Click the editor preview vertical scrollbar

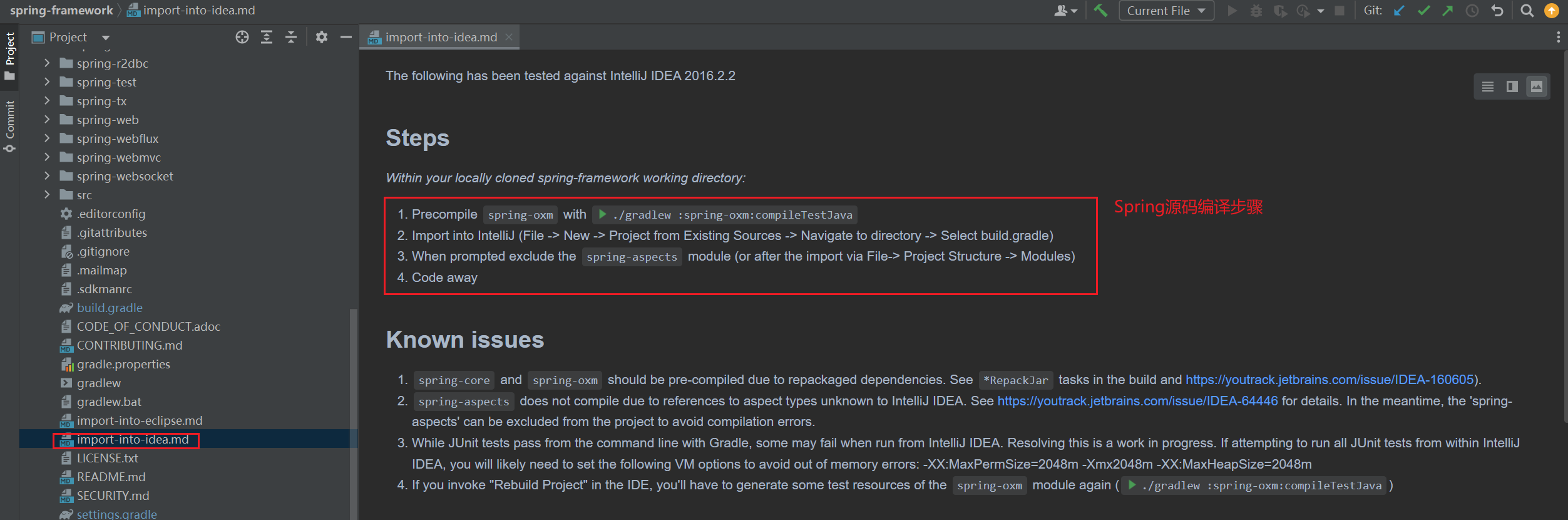[x=1565, y=238]
